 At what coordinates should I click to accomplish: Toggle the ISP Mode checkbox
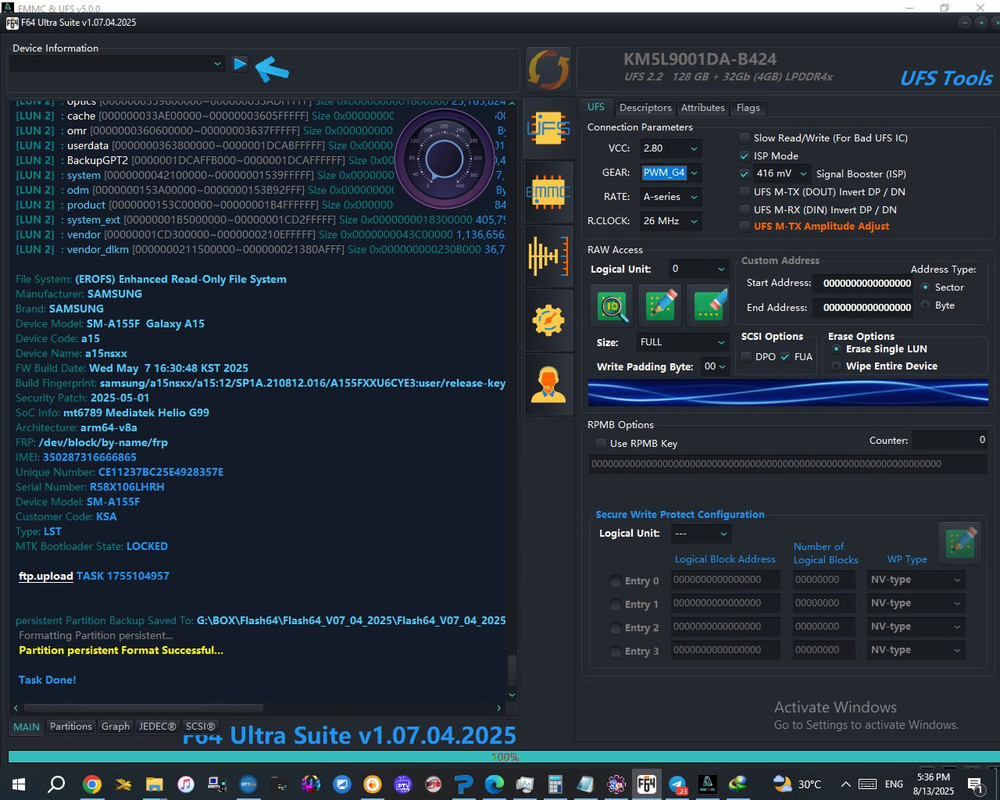click(744, 156)
